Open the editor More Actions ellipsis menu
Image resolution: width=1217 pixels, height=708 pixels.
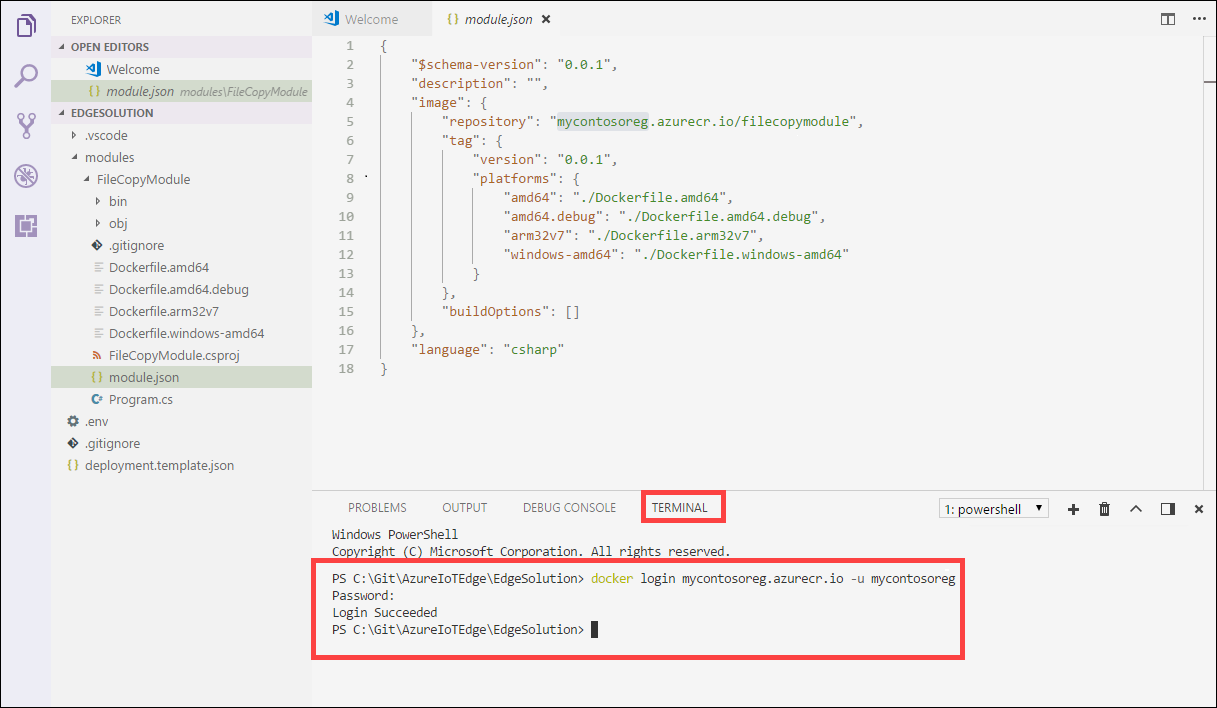tap(1199, 18)
